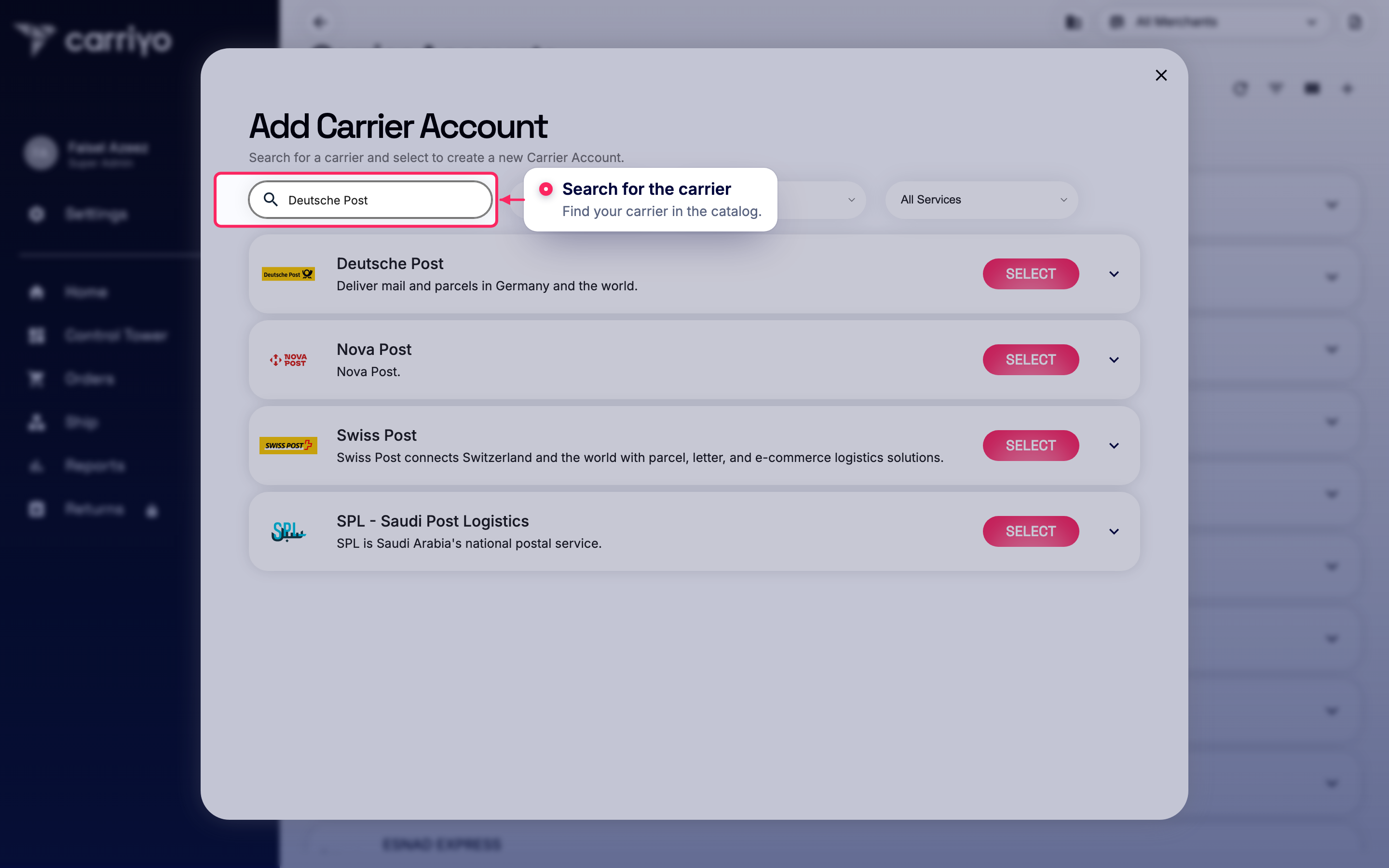Expand the Swiss Post row details
Screen dimensions: 1389x868
(1114, 446)
